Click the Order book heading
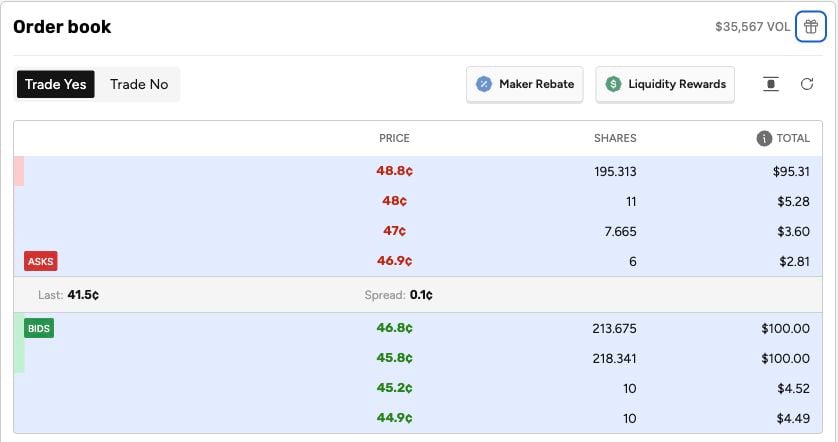Image resolution: width=838 pixels, height=442 pixels. pos(62,27)
